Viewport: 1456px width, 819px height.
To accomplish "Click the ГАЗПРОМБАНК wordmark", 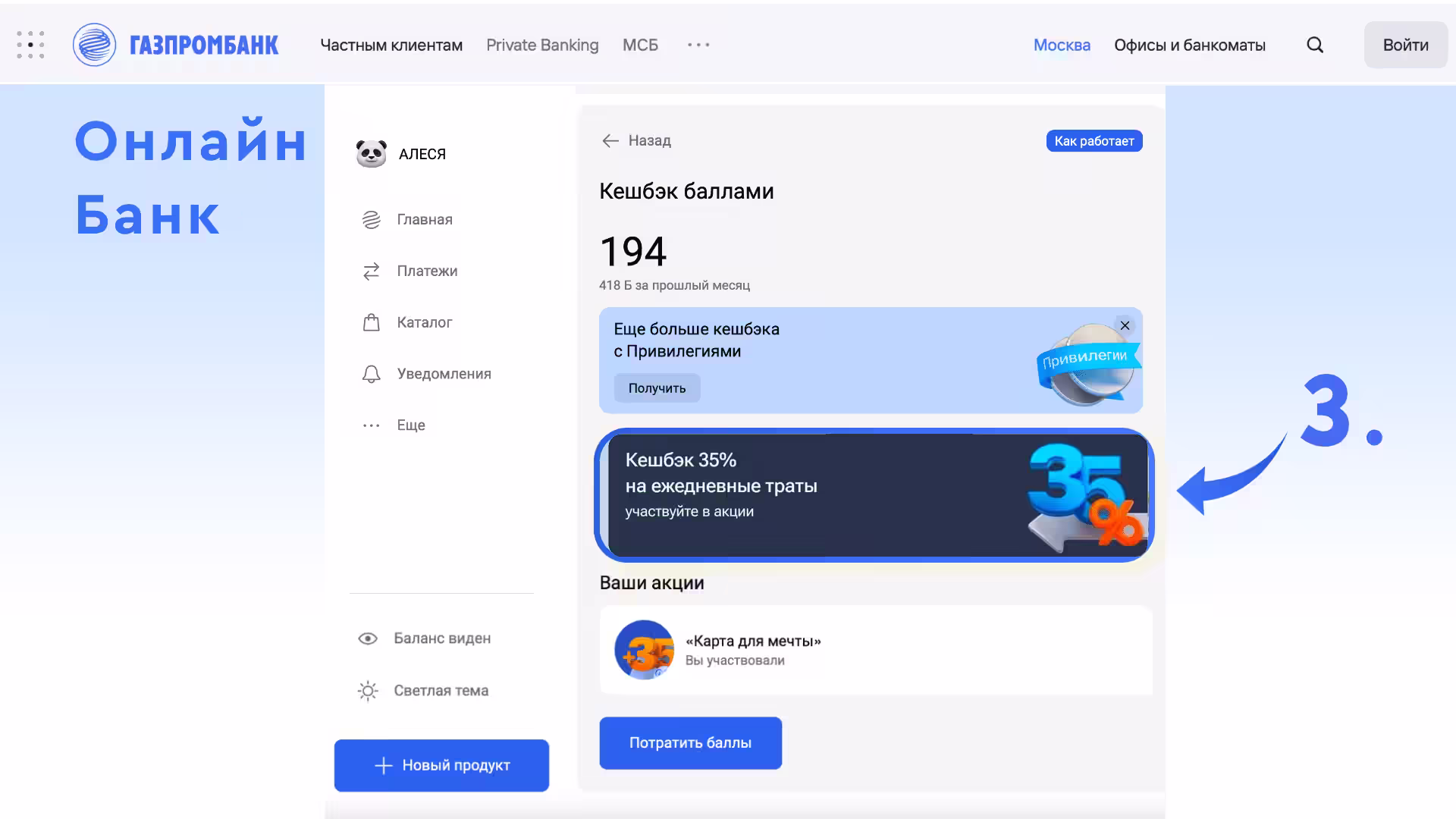I will click(x=204, y=45).
